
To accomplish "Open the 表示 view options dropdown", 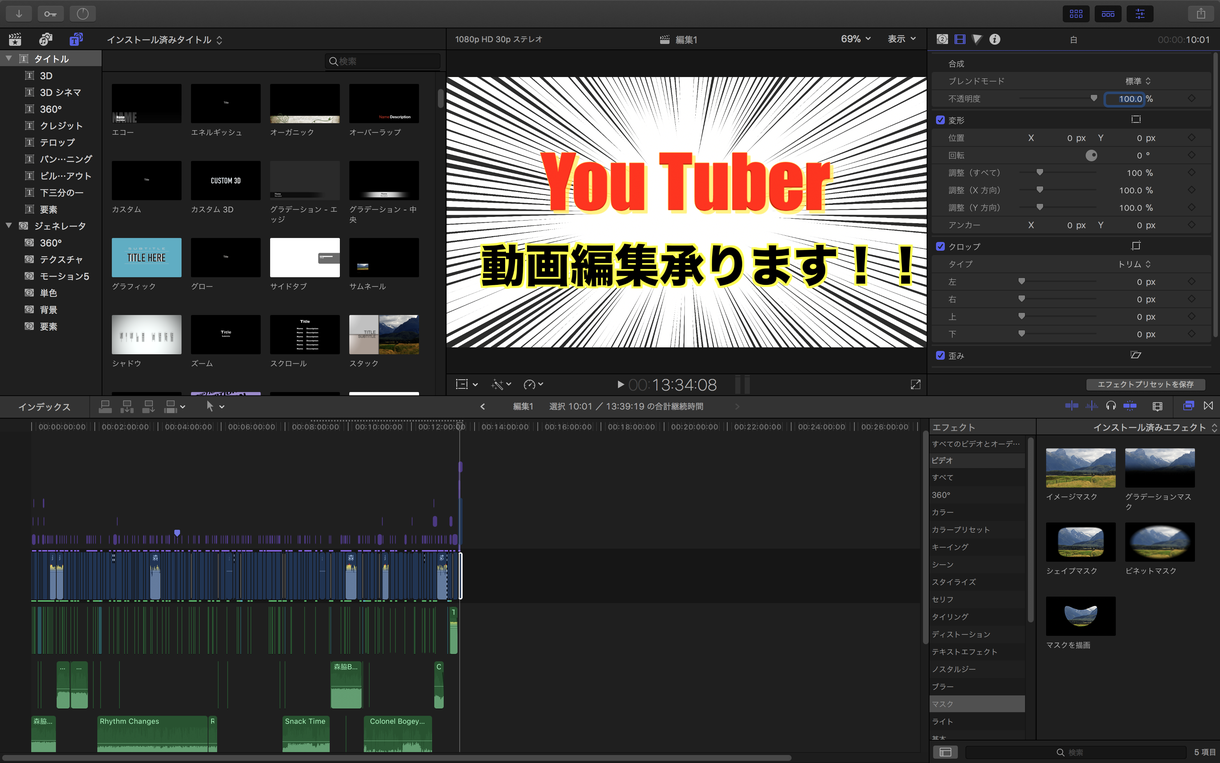I will point(902,39).
